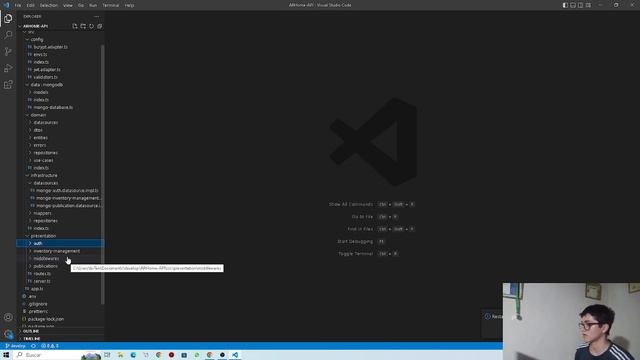Click the explorer vertical scrollbar

102,174
